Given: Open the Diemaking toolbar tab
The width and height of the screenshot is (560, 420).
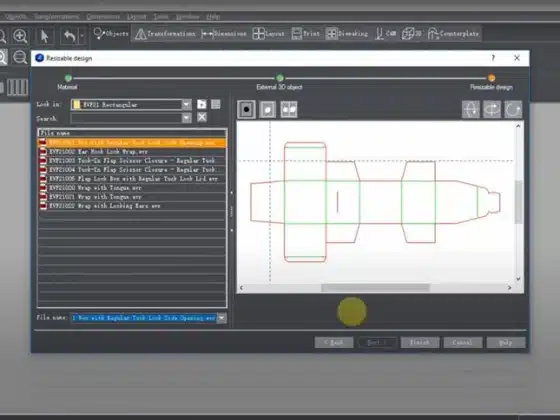Looking at the screenshot, I should (347, 34).
